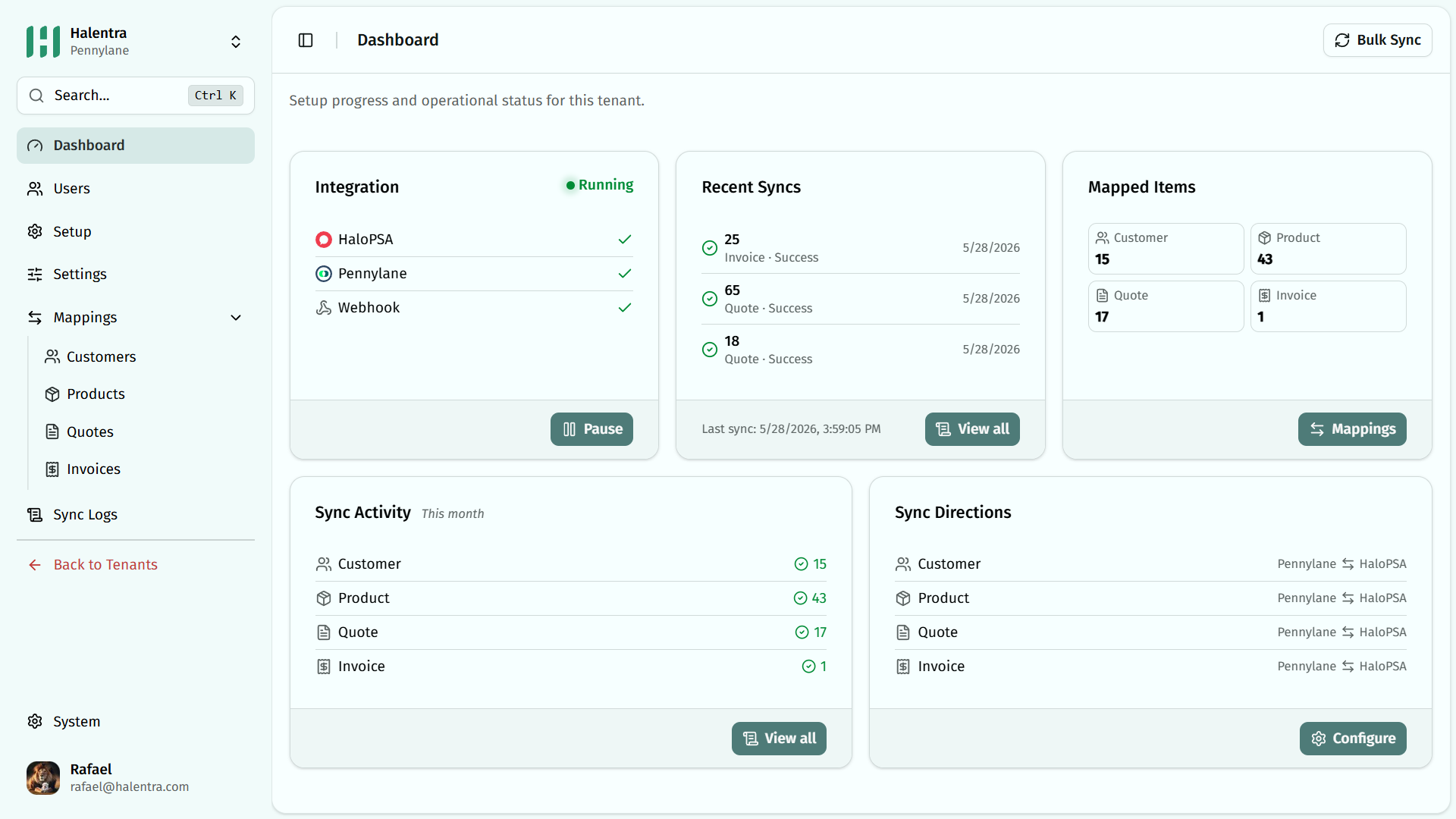Click the Bulk Sync button
This screenshot has height=819, width=1456.
pos(1377,40)
